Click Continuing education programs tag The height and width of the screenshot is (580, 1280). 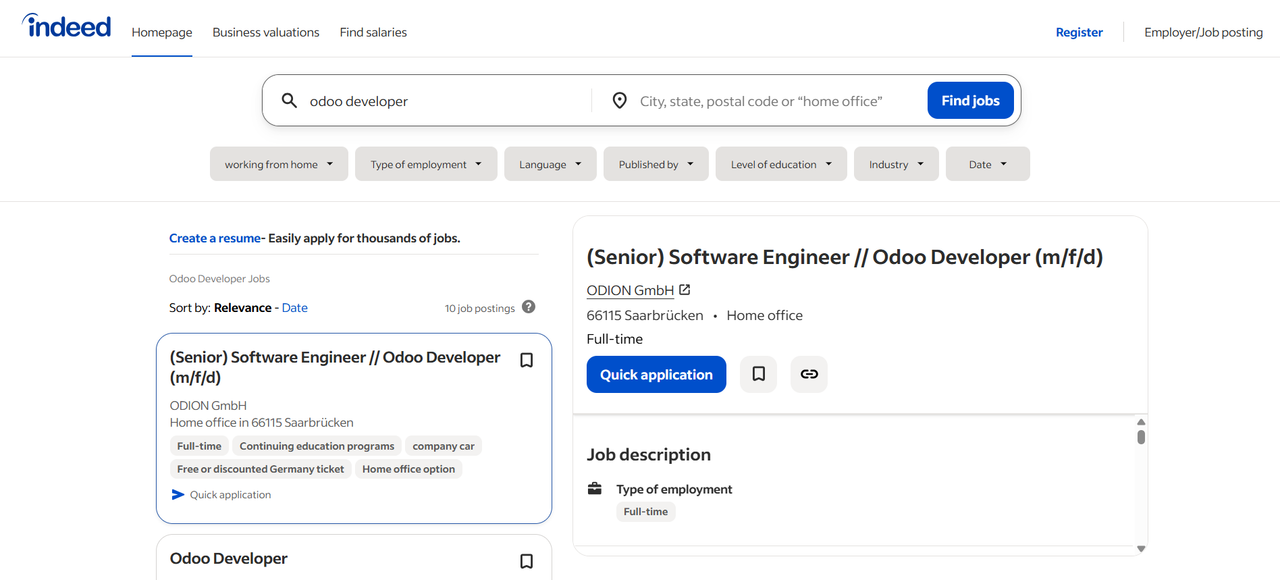[x=317, y=446]
